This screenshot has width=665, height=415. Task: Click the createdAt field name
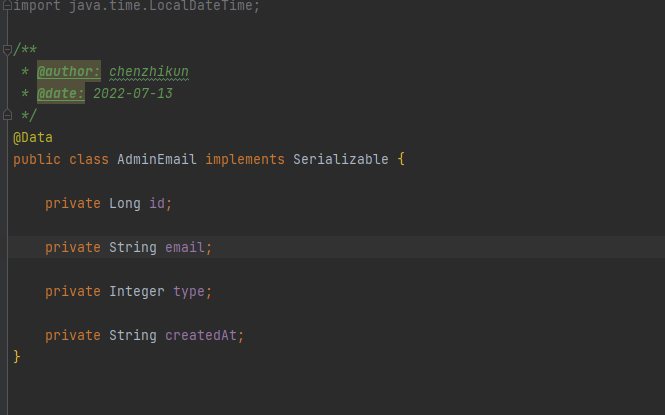(201, 335)
